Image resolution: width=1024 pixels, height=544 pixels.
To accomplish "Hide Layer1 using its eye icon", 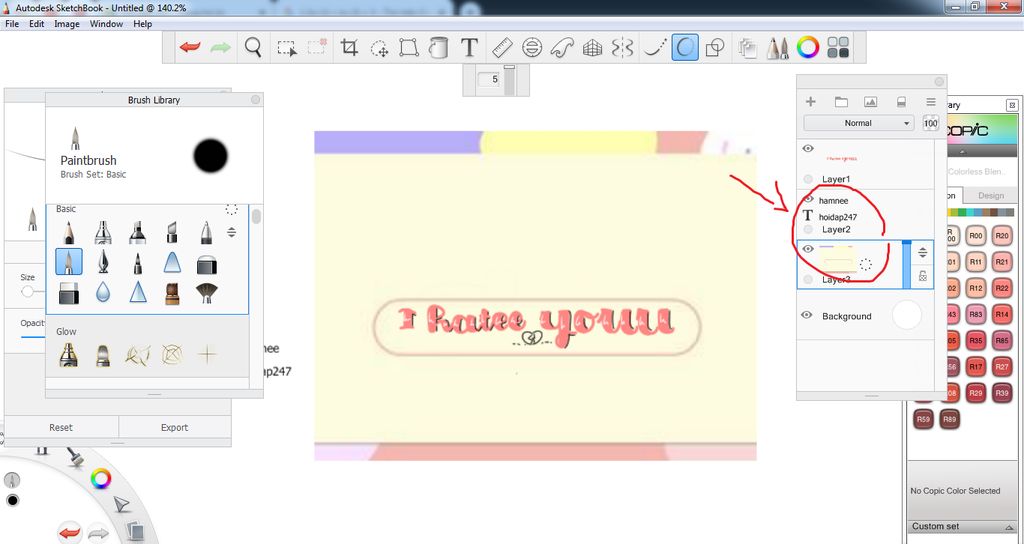I will click(808, 148).
